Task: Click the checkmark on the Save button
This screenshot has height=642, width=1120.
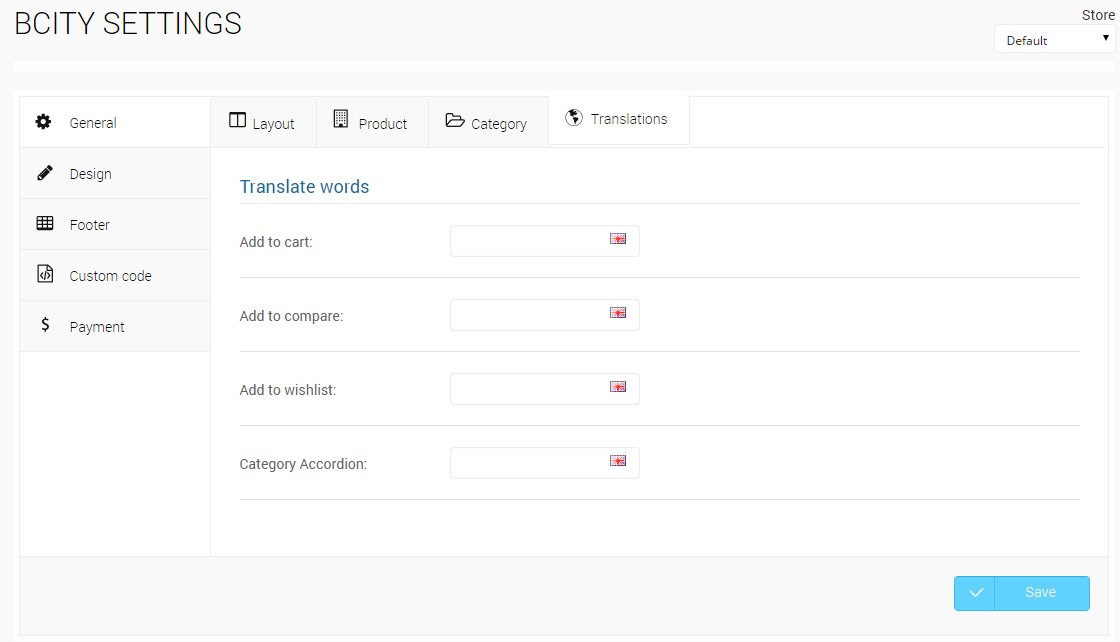Action: coord(975,593)
